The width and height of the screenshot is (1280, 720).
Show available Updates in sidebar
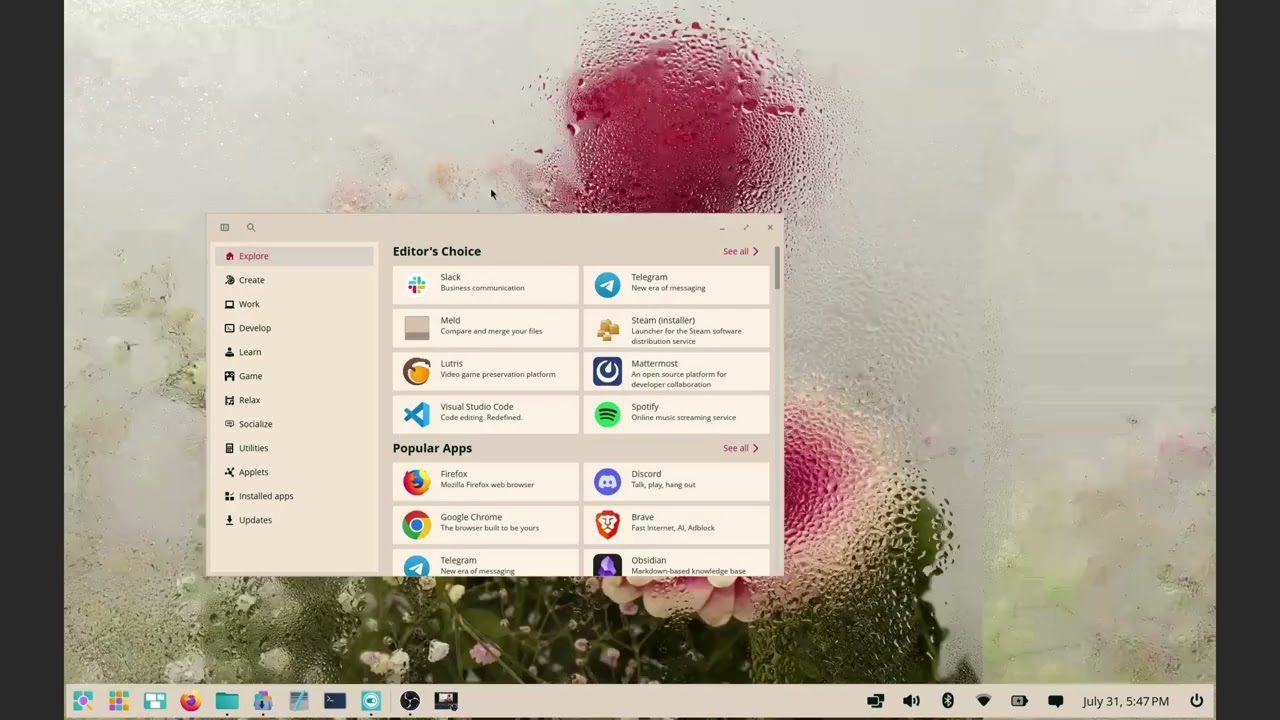[255, 520]
